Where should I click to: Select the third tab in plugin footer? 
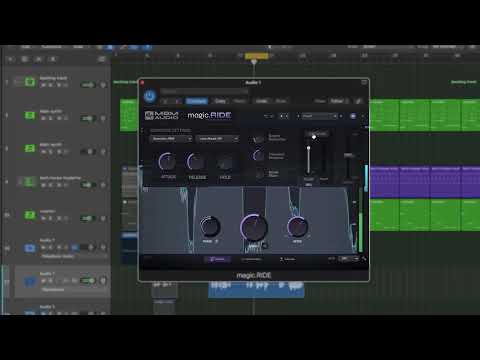[287, 259]
